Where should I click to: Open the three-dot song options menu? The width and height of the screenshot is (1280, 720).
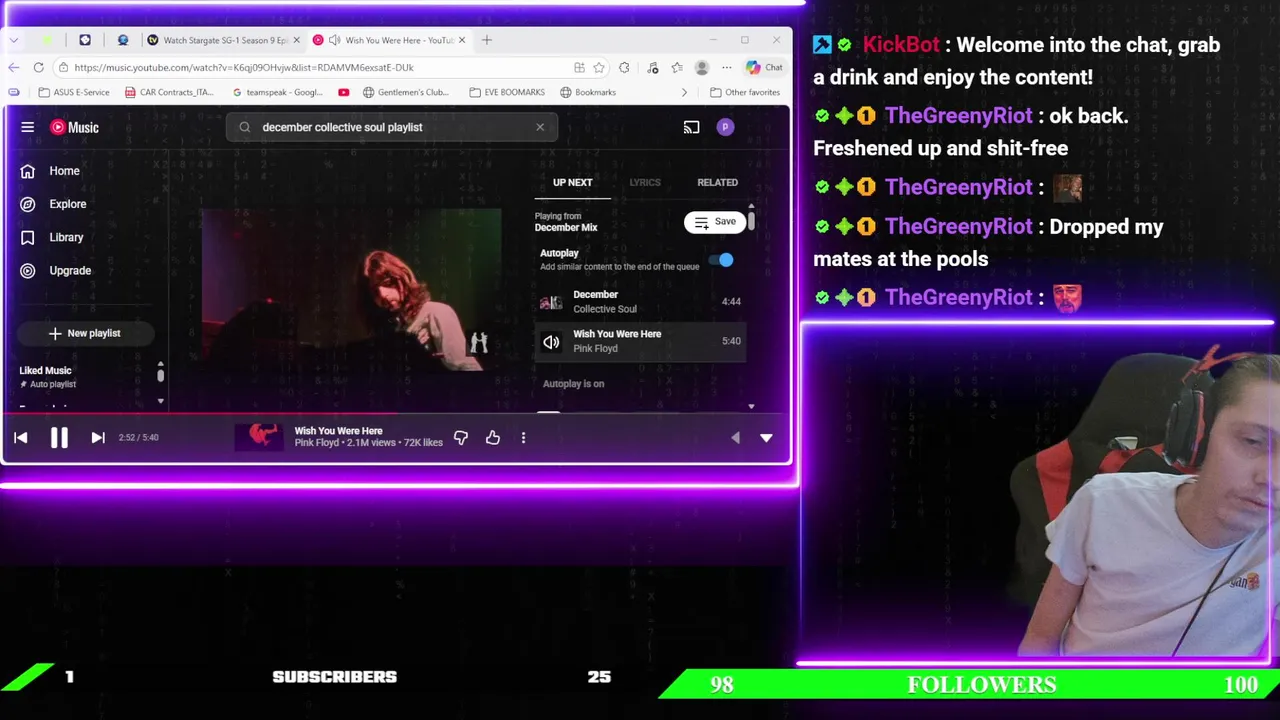click(523, 437)
